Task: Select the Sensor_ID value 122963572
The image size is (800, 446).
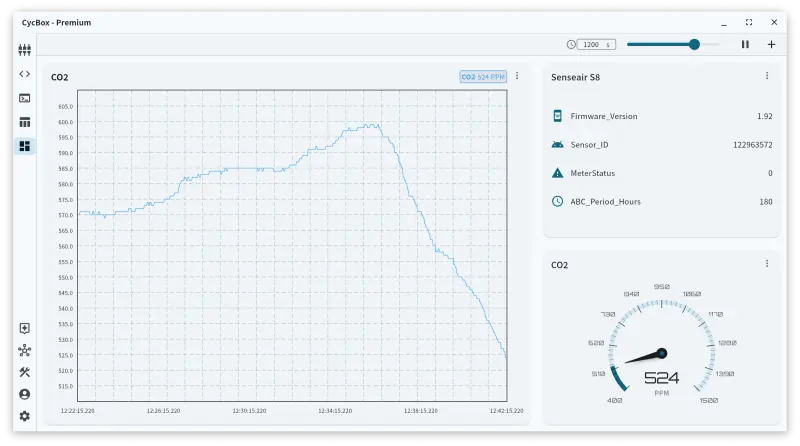Action: point(753,145)
